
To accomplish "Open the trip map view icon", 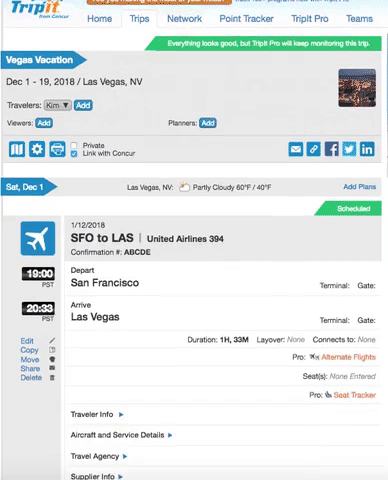I will 17,149.
